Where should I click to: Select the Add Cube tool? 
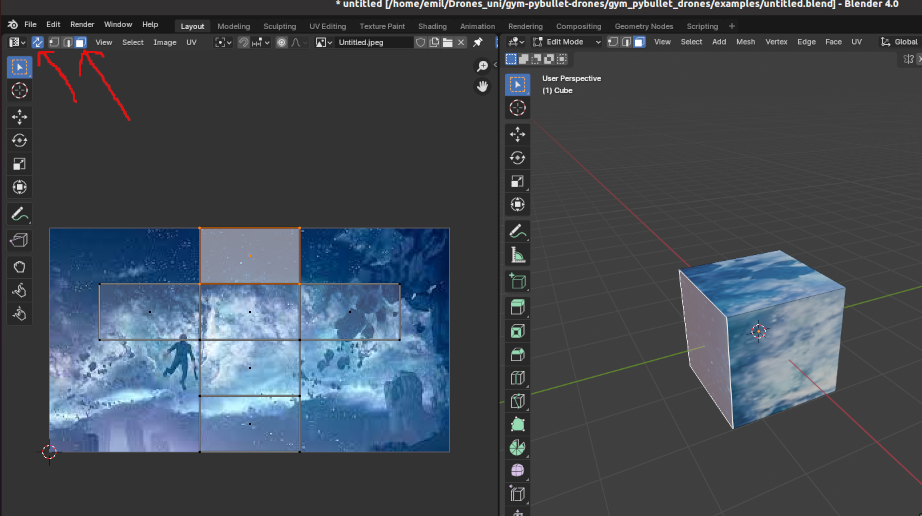(517, 282)
